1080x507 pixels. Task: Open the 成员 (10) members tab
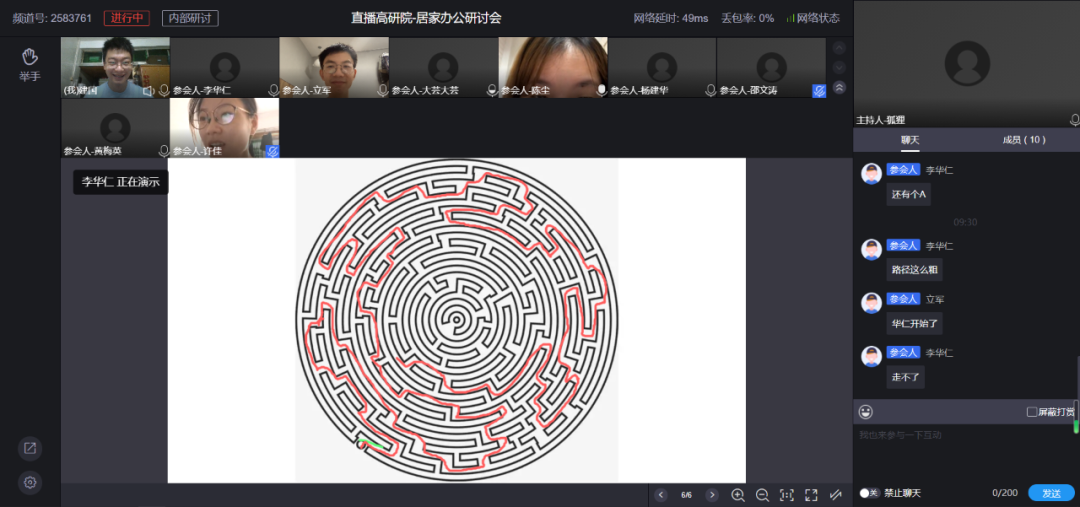tap(1023, 140)
